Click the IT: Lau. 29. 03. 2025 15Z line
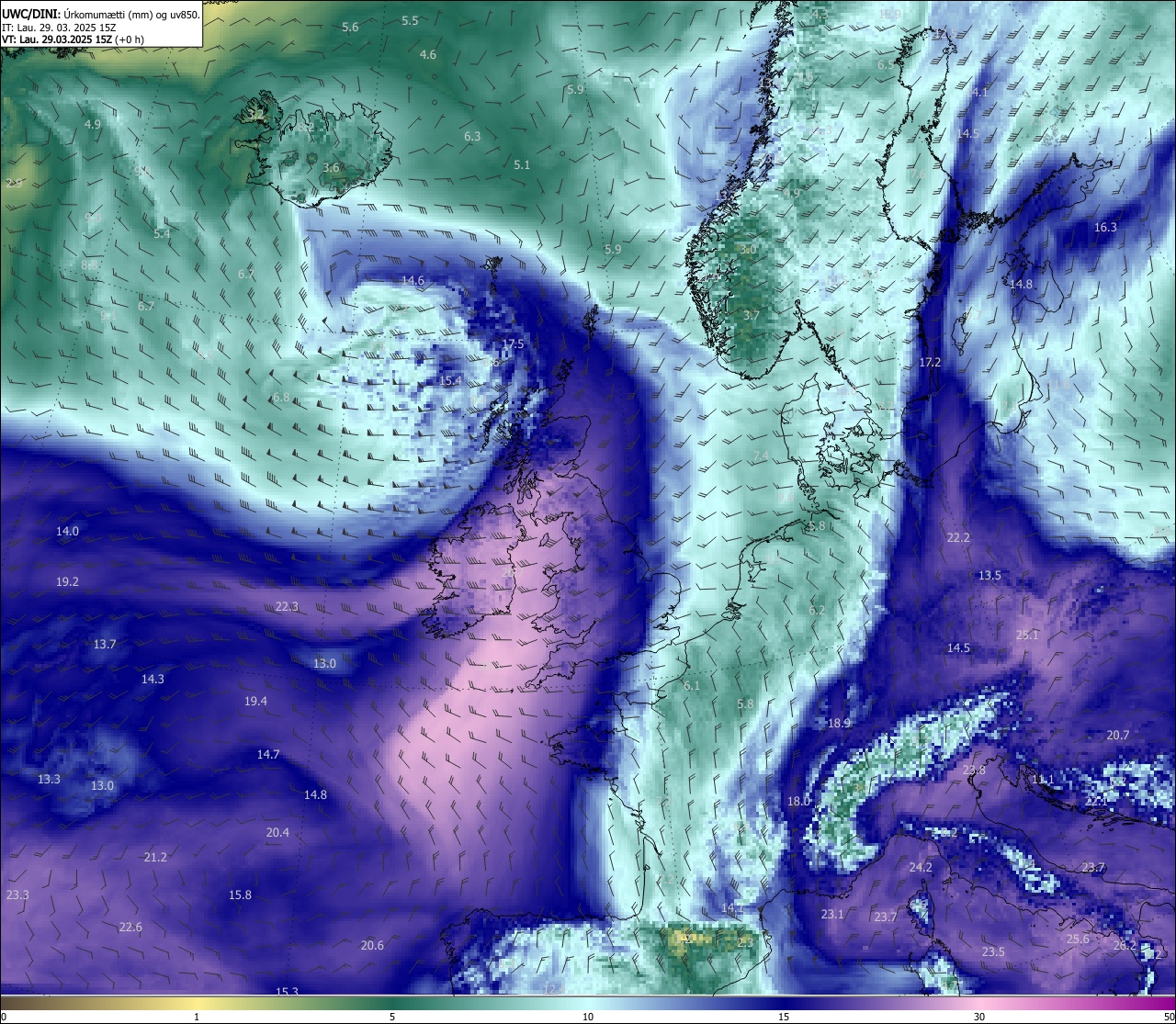This screenshot has height=1024, width=1176. (59, 28)
